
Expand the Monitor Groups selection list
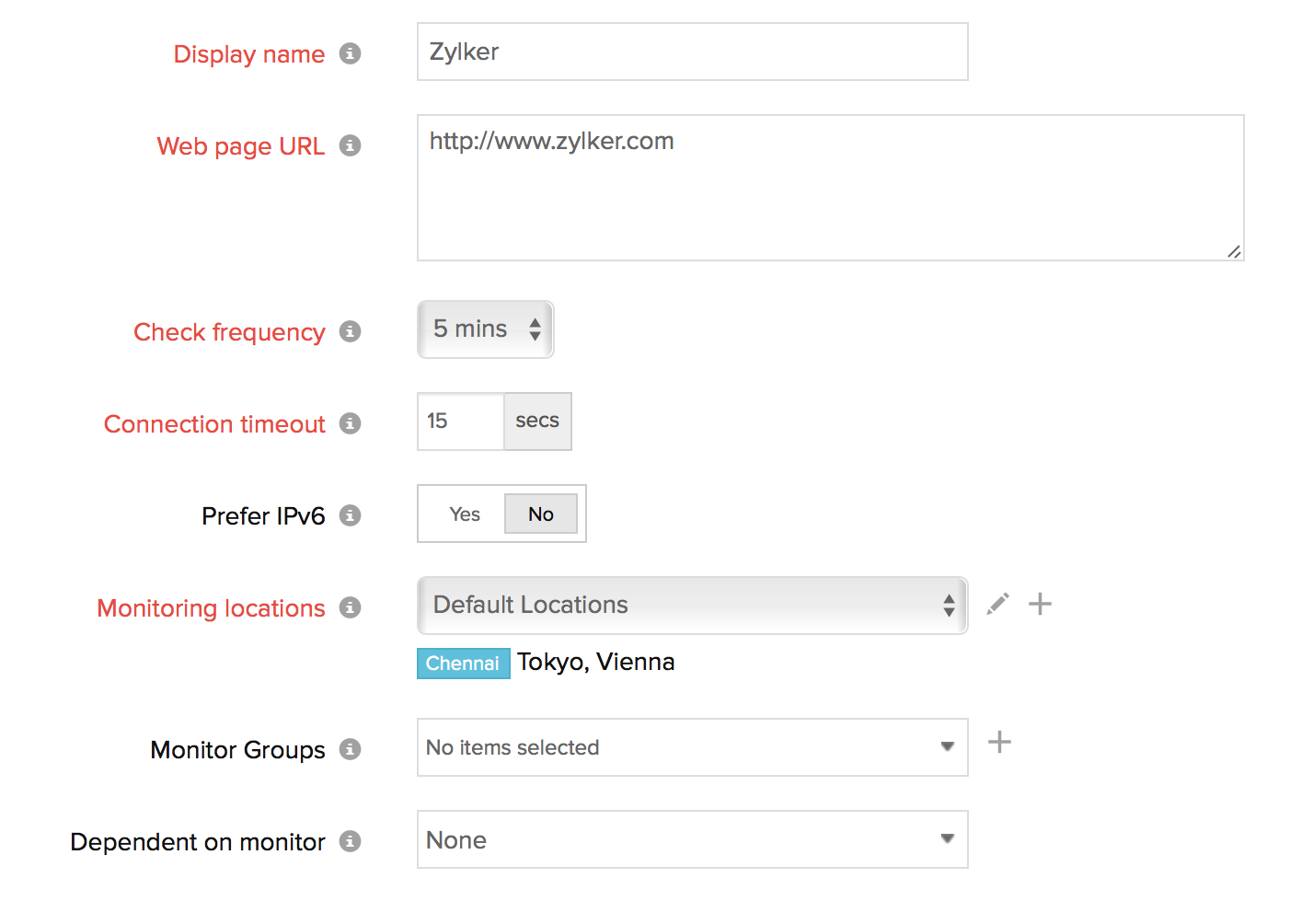tap(692, 747)
